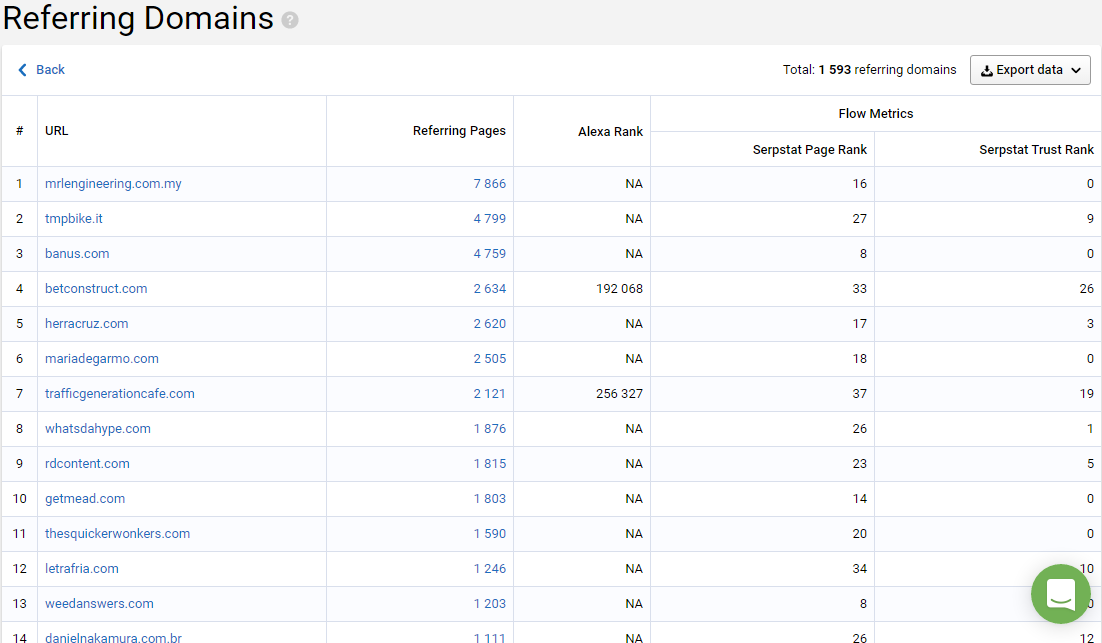Image resolution: width=1102 pixels, height=643 pixels.
Task: Click the Flow Metrics group header
Action: pos(876,114)
